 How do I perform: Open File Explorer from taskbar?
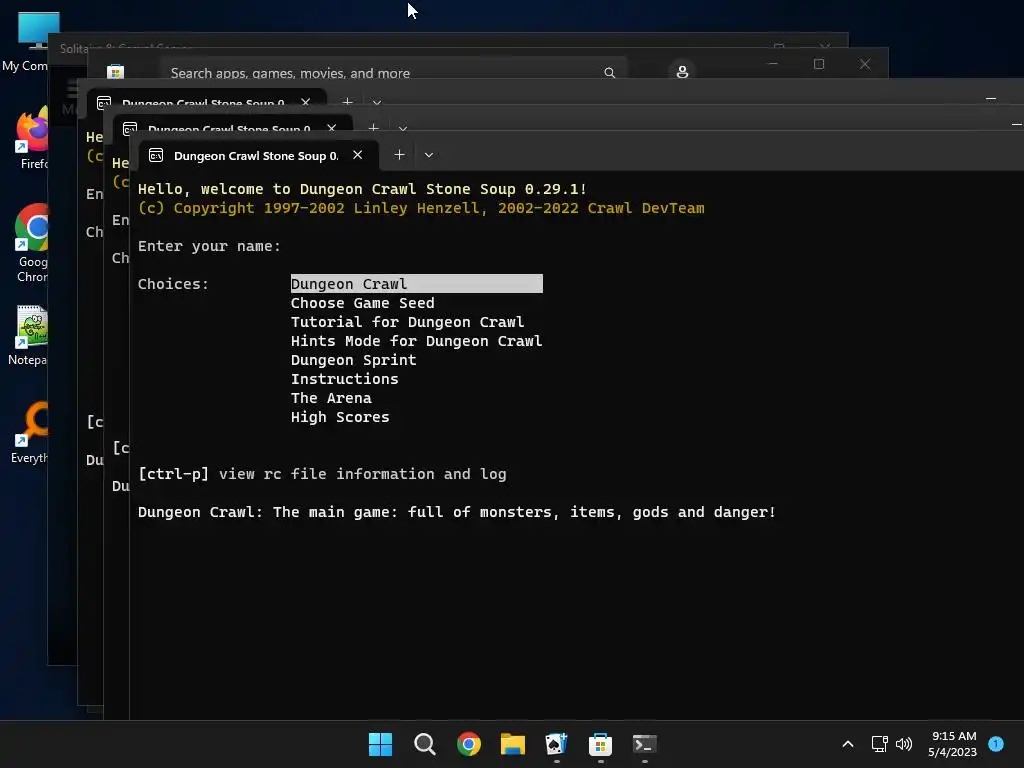coord(513,744)
